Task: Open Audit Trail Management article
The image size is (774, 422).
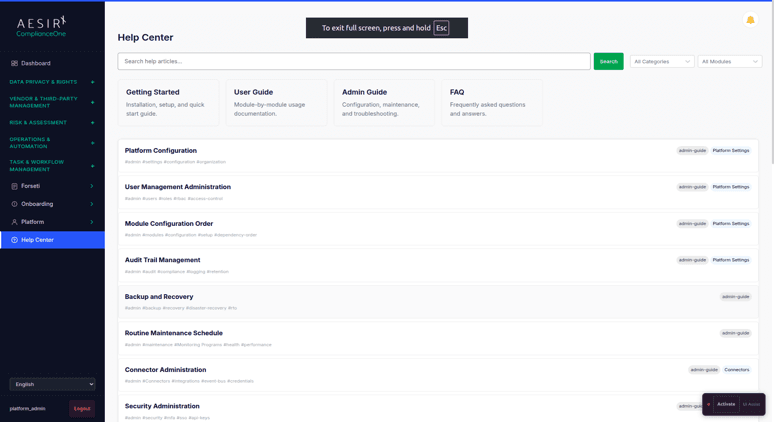Action: point(438,265)
